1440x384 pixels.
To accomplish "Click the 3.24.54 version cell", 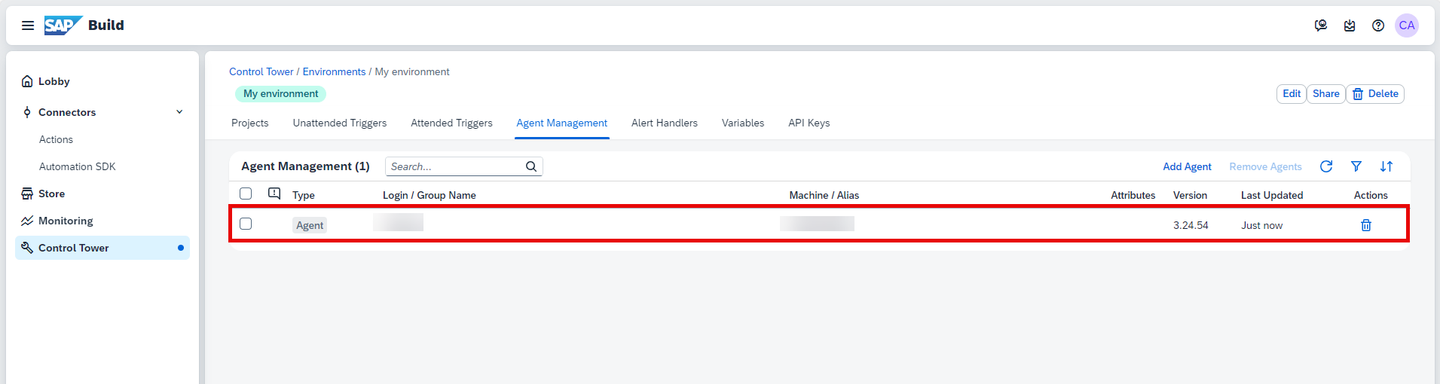I will coord(1191,225).
